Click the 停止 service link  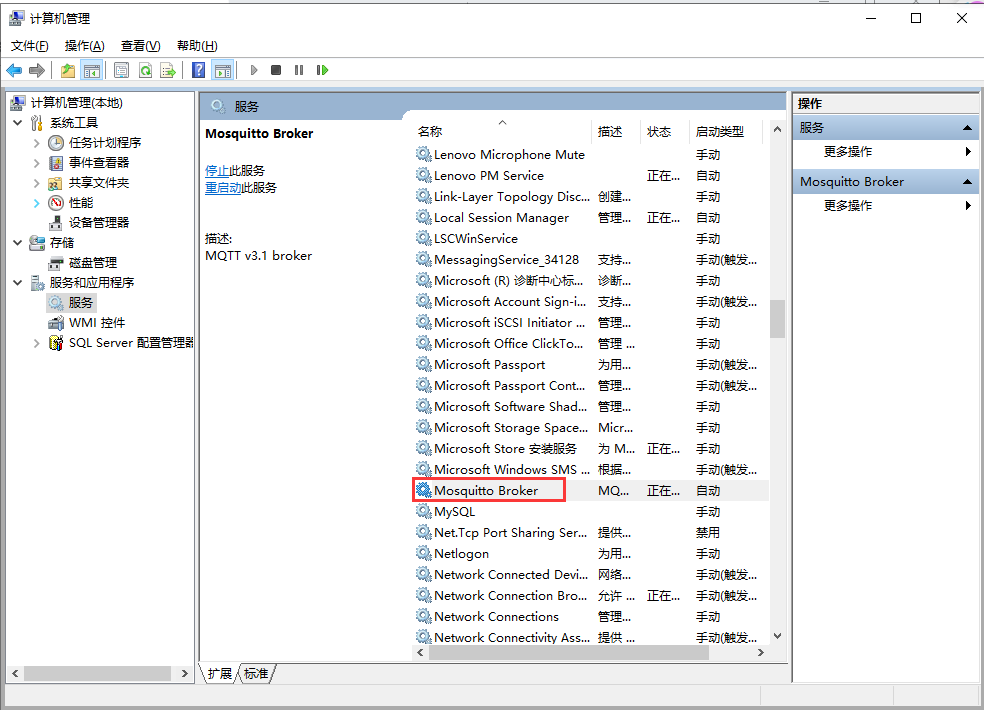(x=217, y=171)
